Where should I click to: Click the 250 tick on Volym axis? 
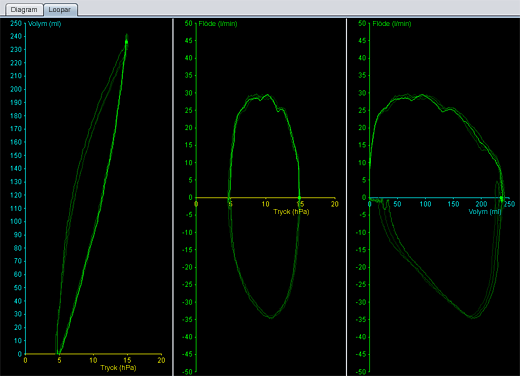pos(16,23)
